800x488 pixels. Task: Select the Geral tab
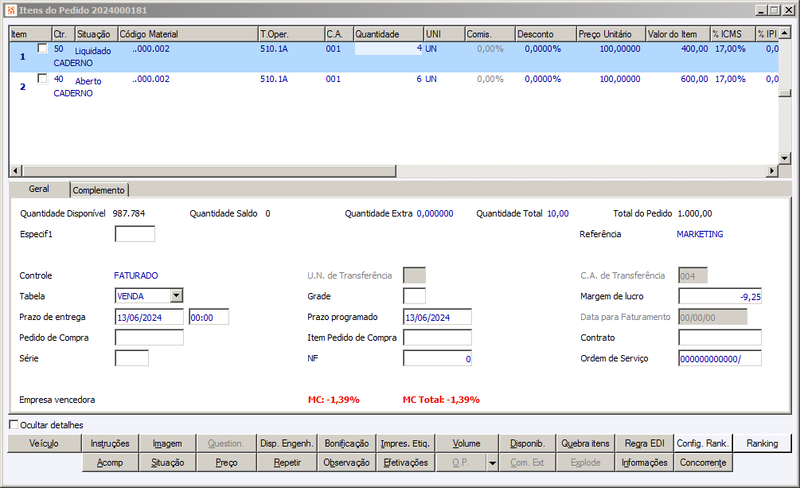coord(39,189)
